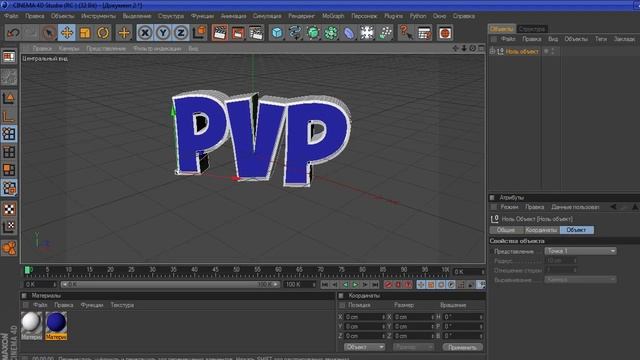Open render settings clapperboard icon
The image size is (640, 360).
click(x=256, y=33)
